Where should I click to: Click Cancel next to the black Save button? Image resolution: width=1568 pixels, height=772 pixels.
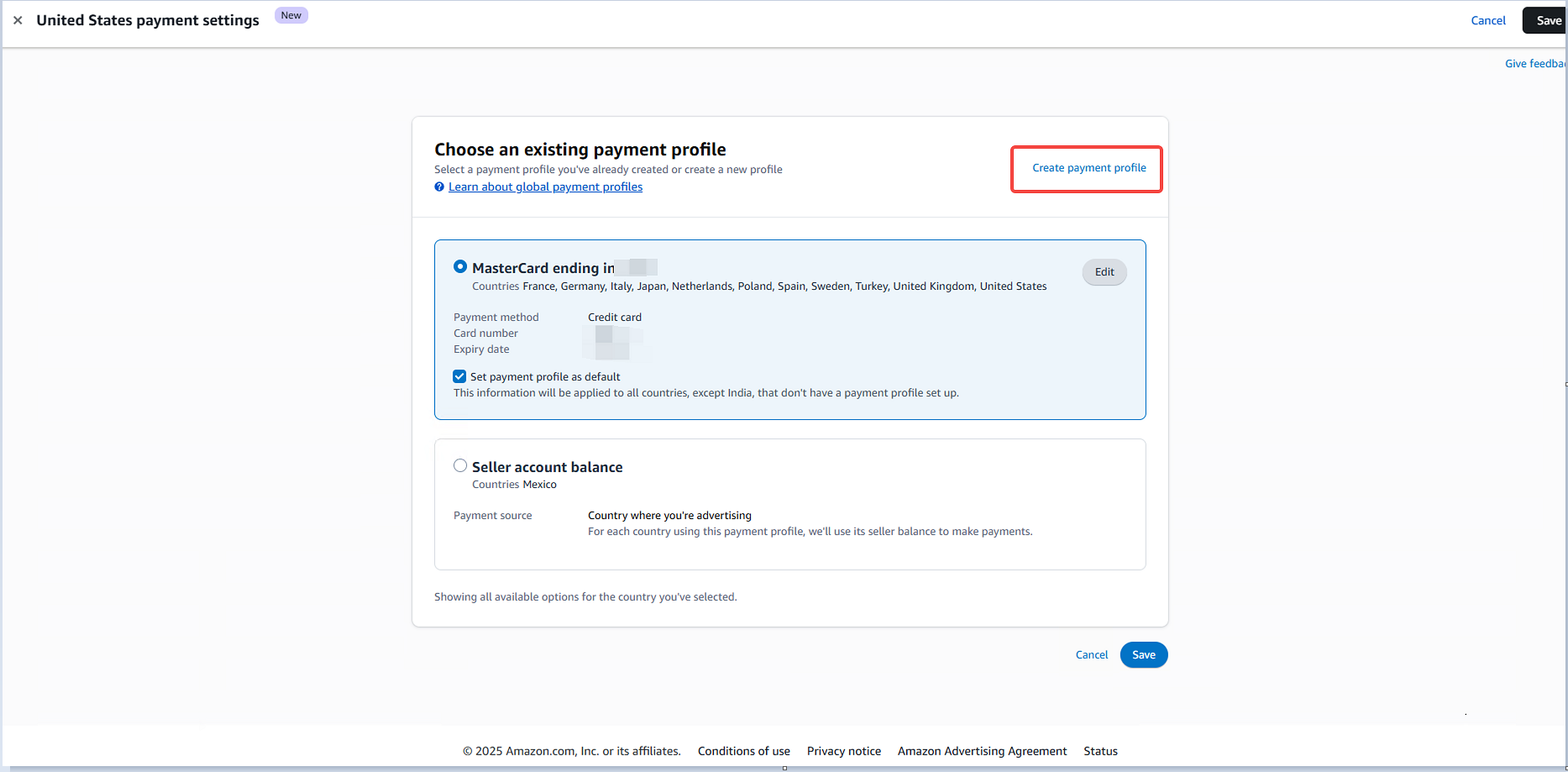pos(1487,20)
